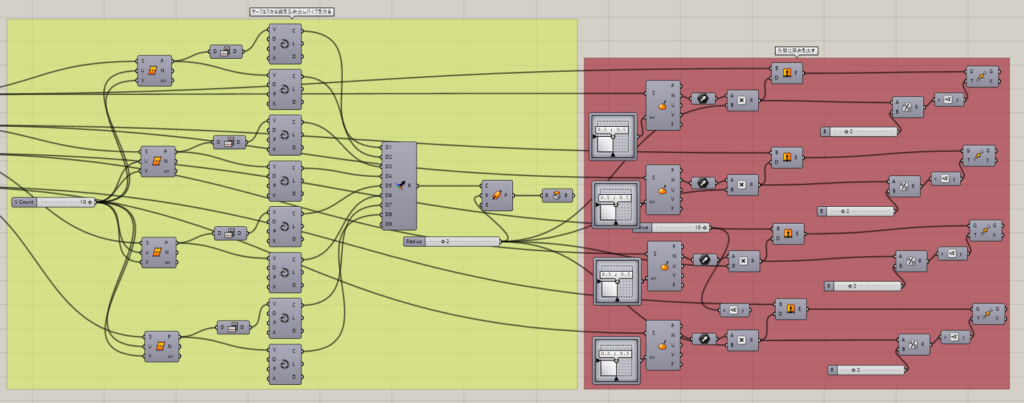Click the topmost Evaluate Surface component
Image resolution: width=1024 pixels, height=403 pixels.
[664, 105]
